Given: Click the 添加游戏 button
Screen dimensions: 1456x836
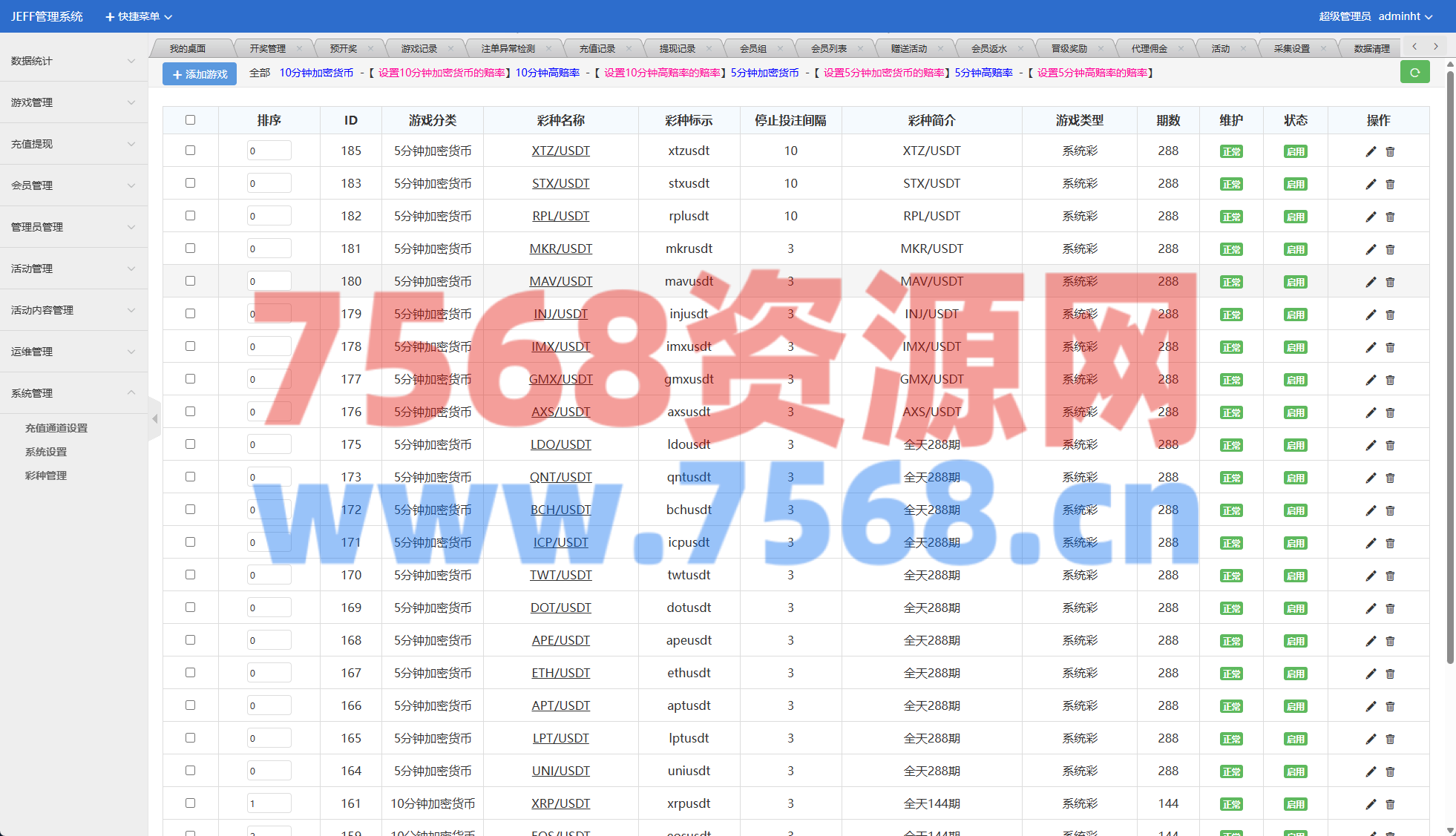Looking at the screenshot, I should pyautogui.click(x=200, y=74).
